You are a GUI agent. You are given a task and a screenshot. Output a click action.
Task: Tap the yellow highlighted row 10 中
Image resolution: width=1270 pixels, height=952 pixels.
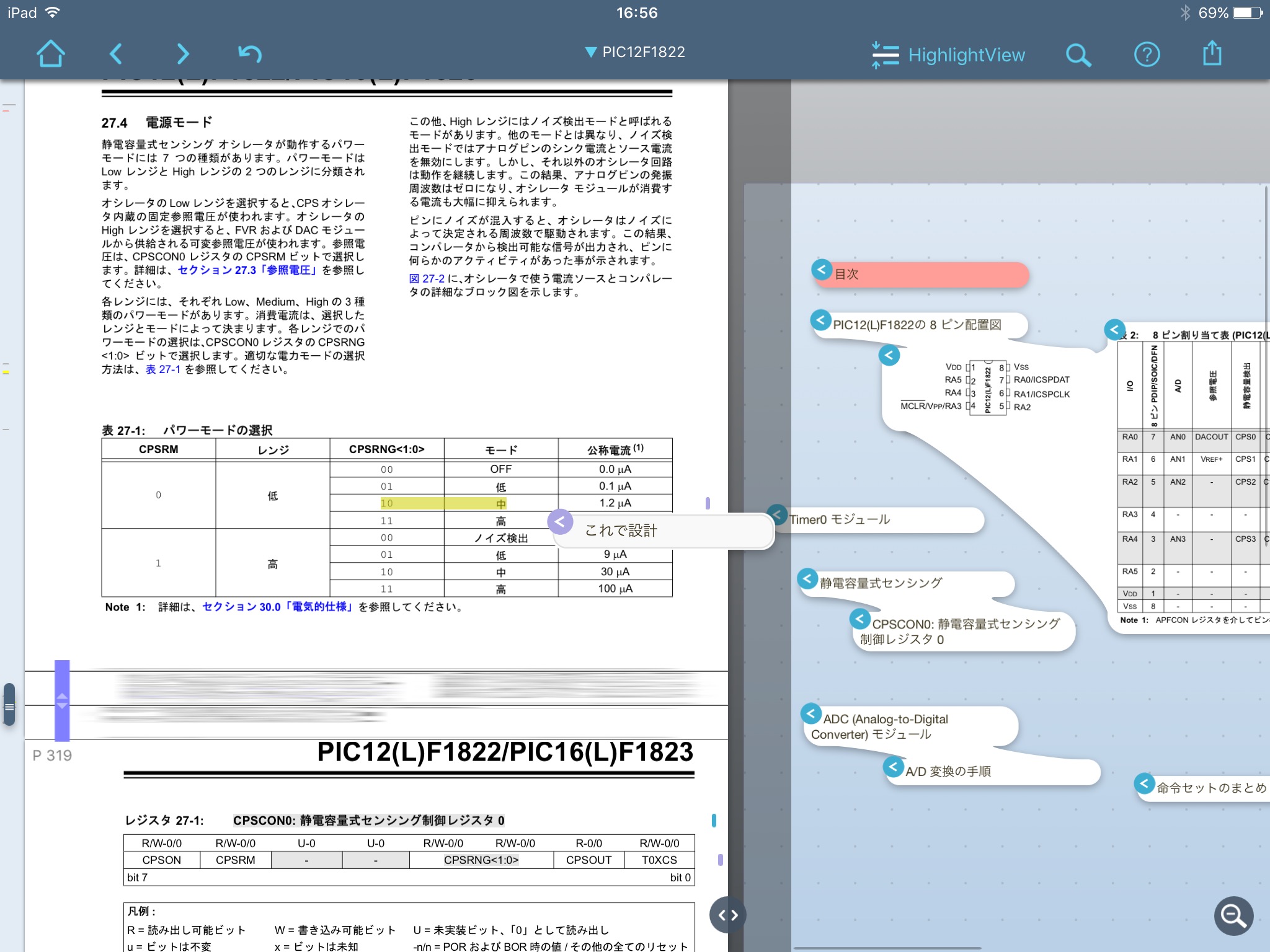click(444, 503)
